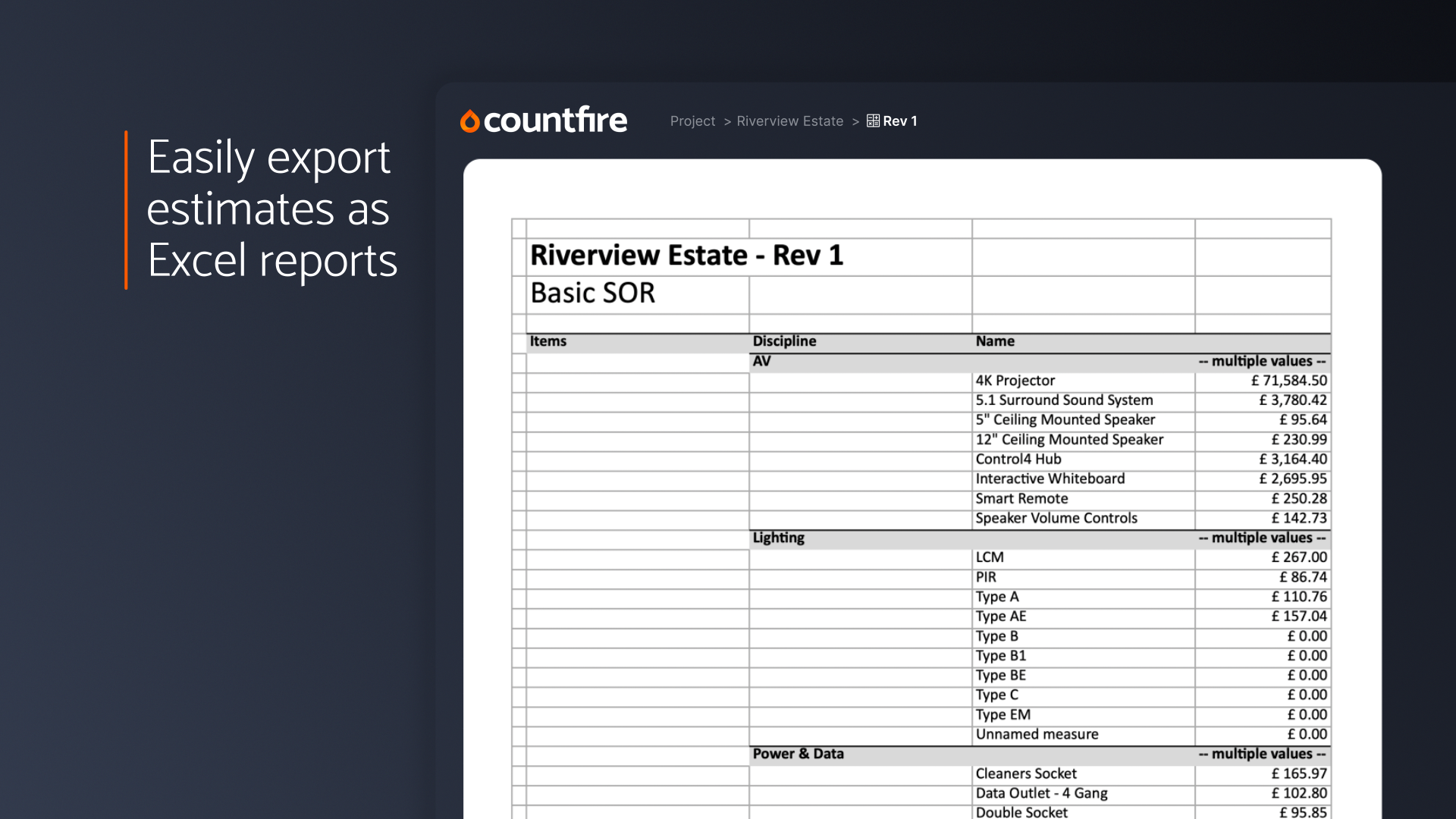Click the Data Outlet - 4 Gang cell

click(x=1041, y=793)
